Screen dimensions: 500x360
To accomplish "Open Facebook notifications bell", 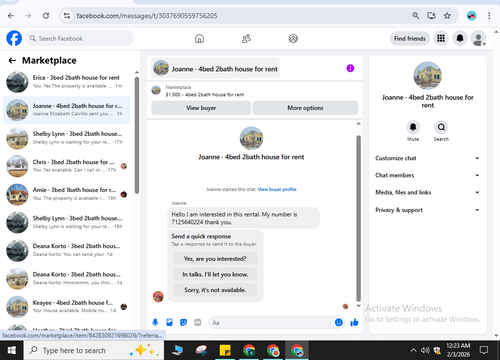I will [x=460, y=38].
